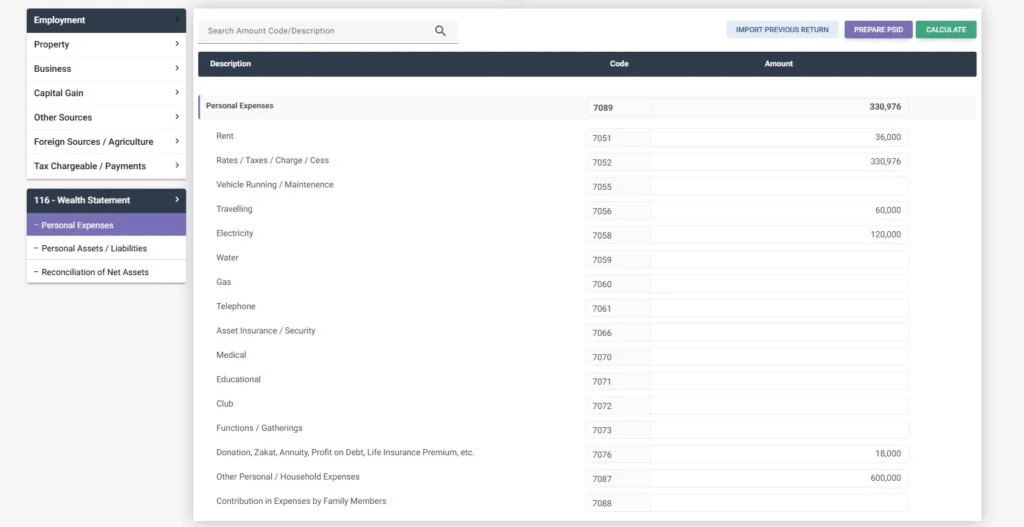Click the Vehicle Running / Maintenence amount field
The image size is (1024, 527).
tap(779, 186)
